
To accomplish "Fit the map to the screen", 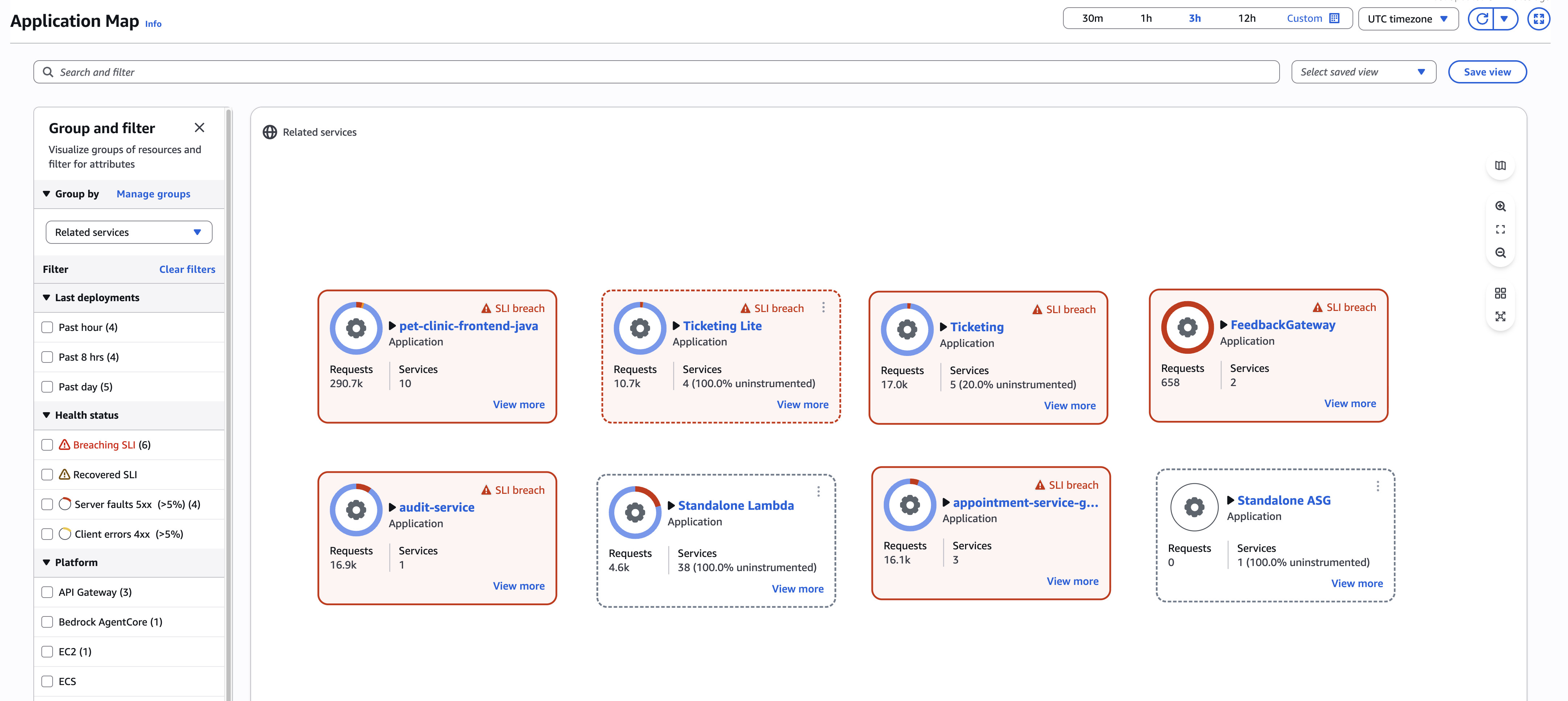I will 1501,229.
